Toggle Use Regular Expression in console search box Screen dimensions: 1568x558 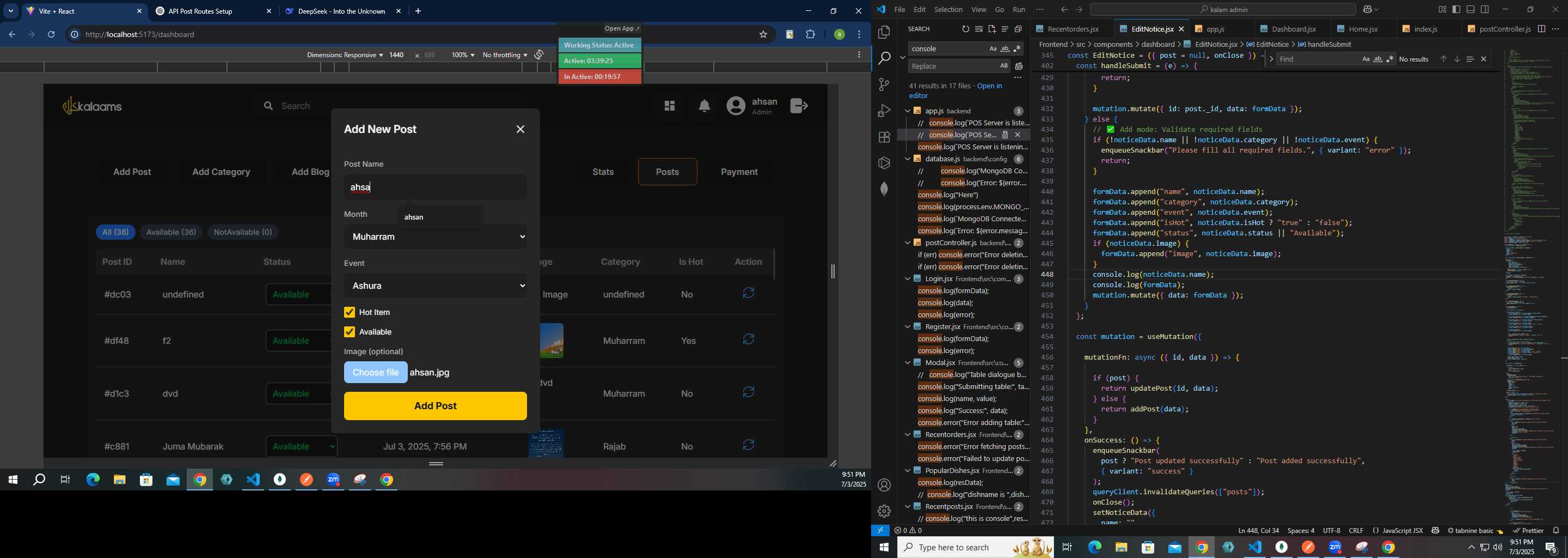pyautogui.click(x=1017, y=48)
